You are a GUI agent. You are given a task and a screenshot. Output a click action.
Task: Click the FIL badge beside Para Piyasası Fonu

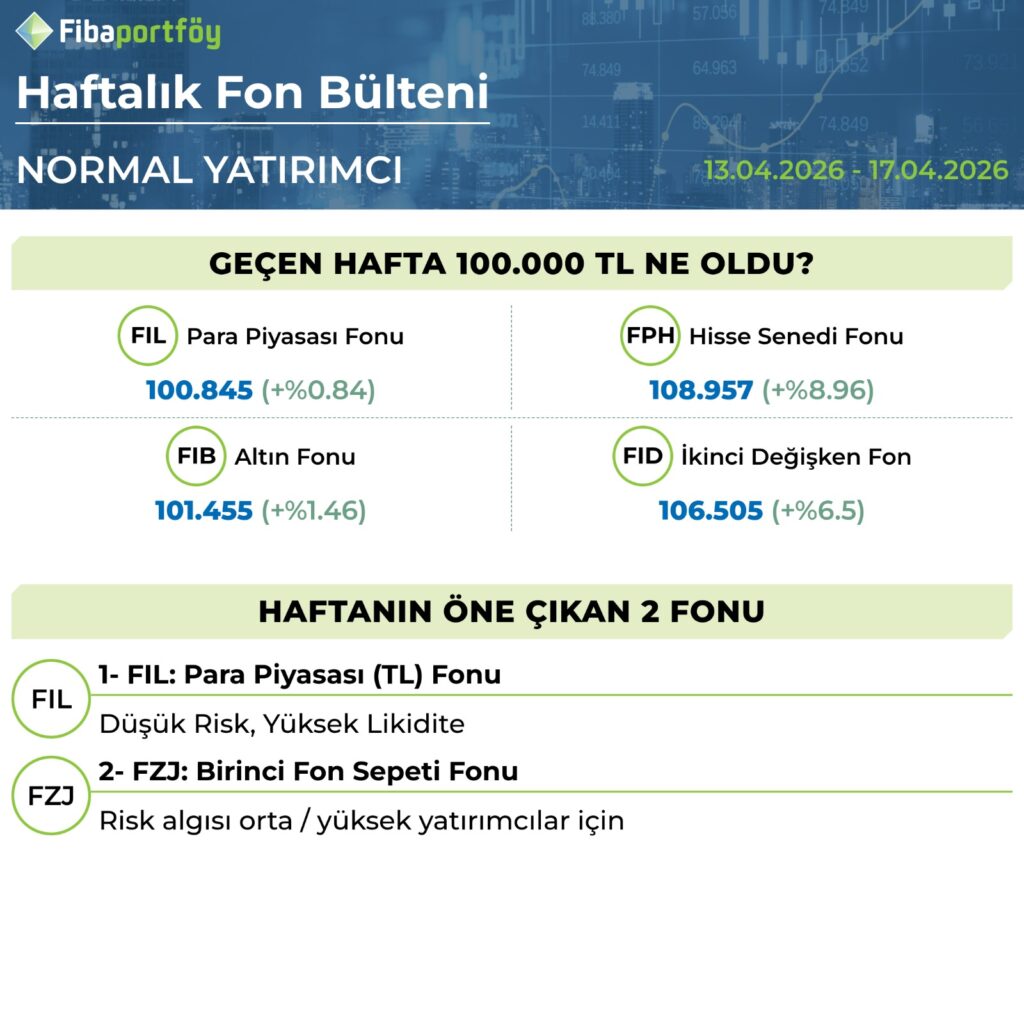[148, 335]
